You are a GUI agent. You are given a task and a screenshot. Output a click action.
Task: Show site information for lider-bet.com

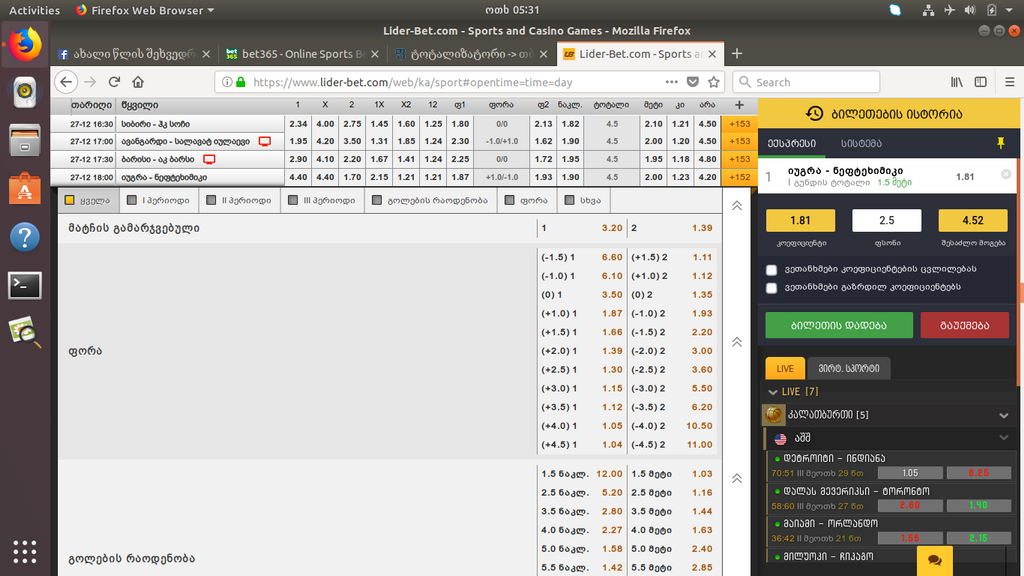tap(227, 82)
